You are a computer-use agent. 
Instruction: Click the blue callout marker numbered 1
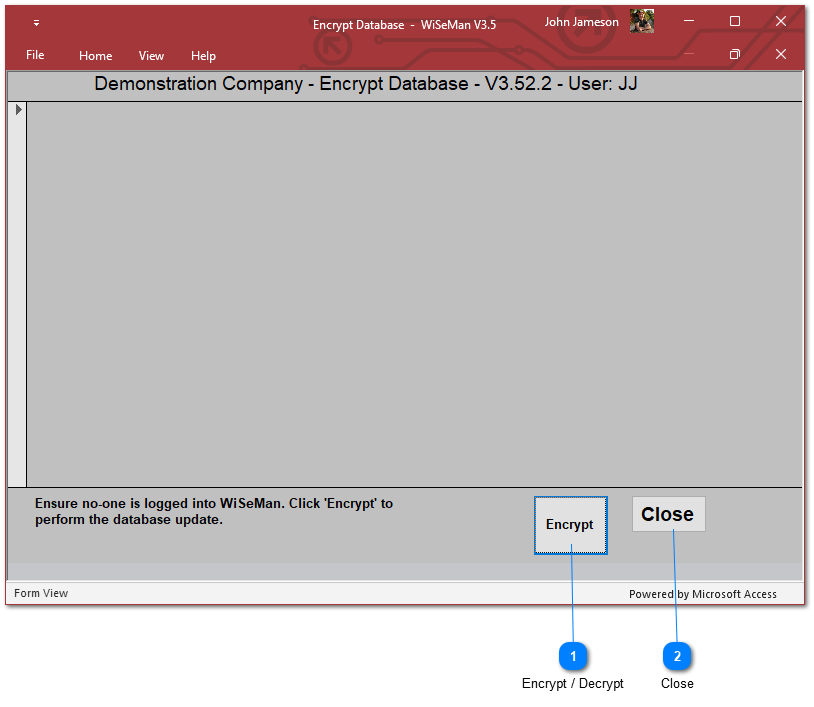pos(573,656)
